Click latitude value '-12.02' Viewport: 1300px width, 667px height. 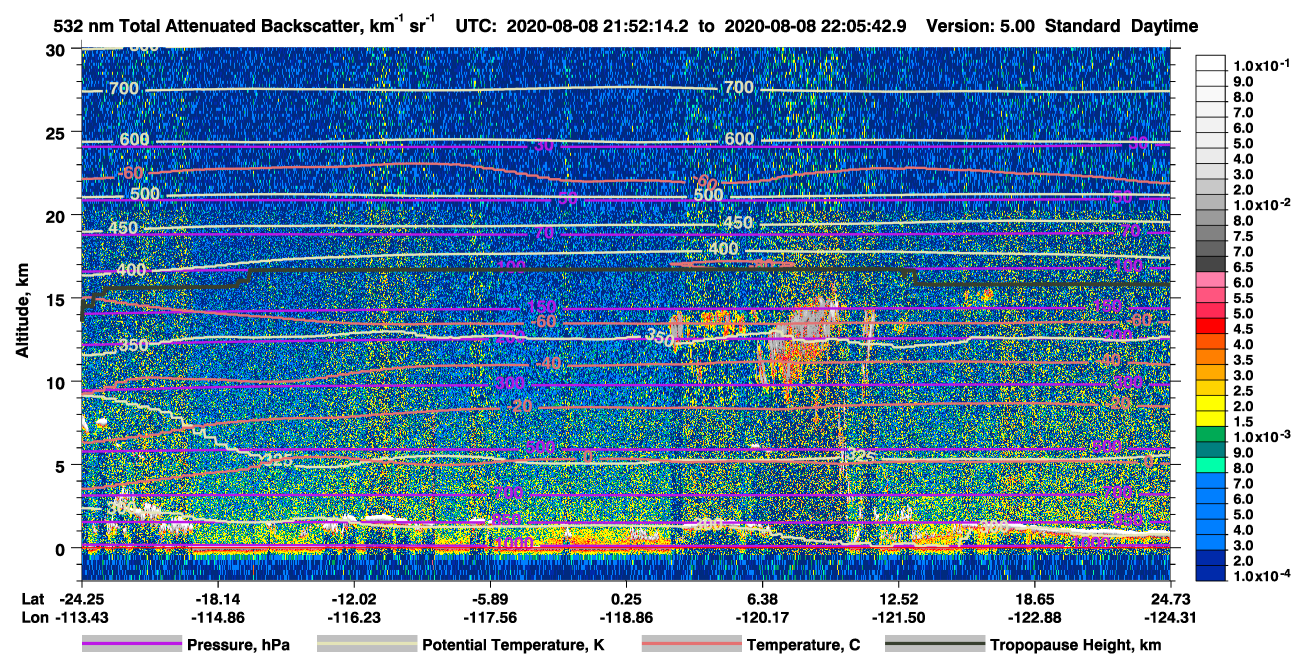pos(353,599)
